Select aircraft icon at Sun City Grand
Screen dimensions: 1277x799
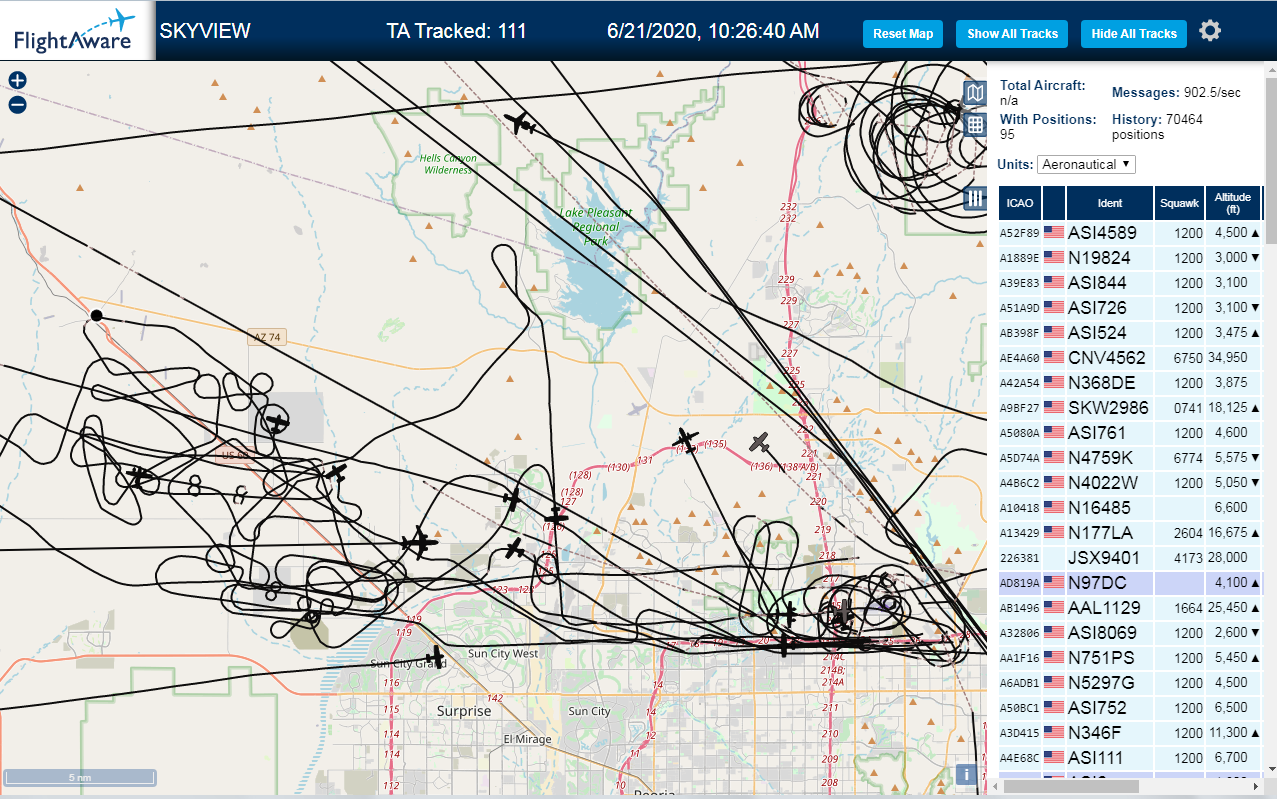[x=434, y=657]
